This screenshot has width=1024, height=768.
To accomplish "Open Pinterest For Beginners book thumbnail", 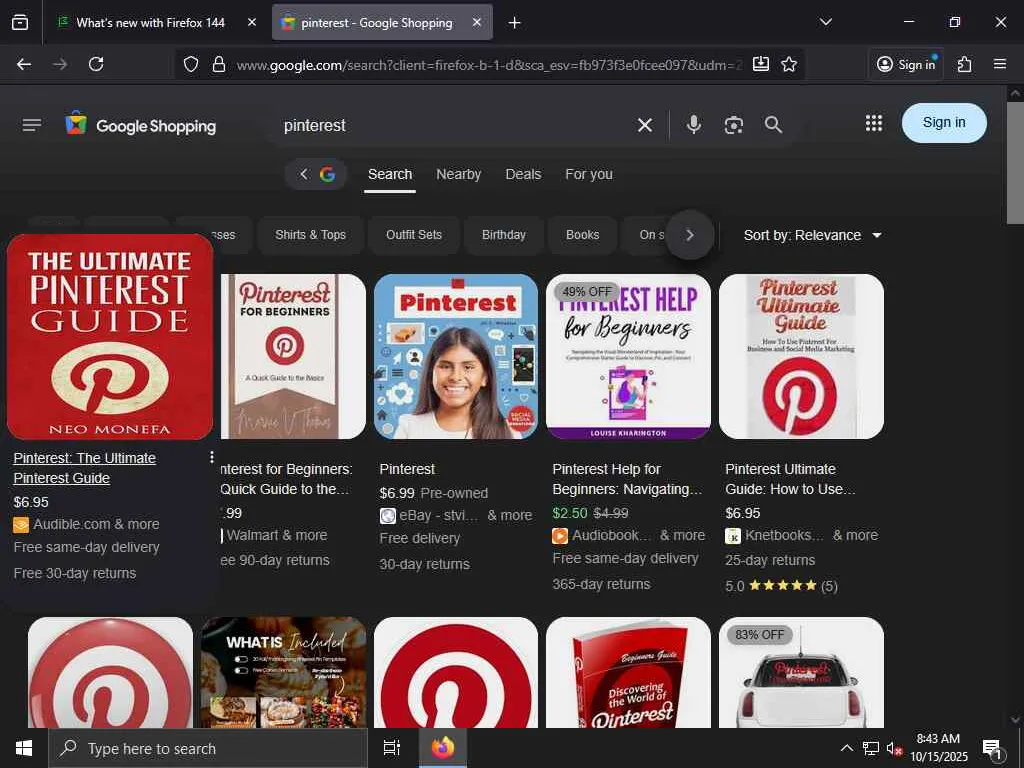I will 293,357.
